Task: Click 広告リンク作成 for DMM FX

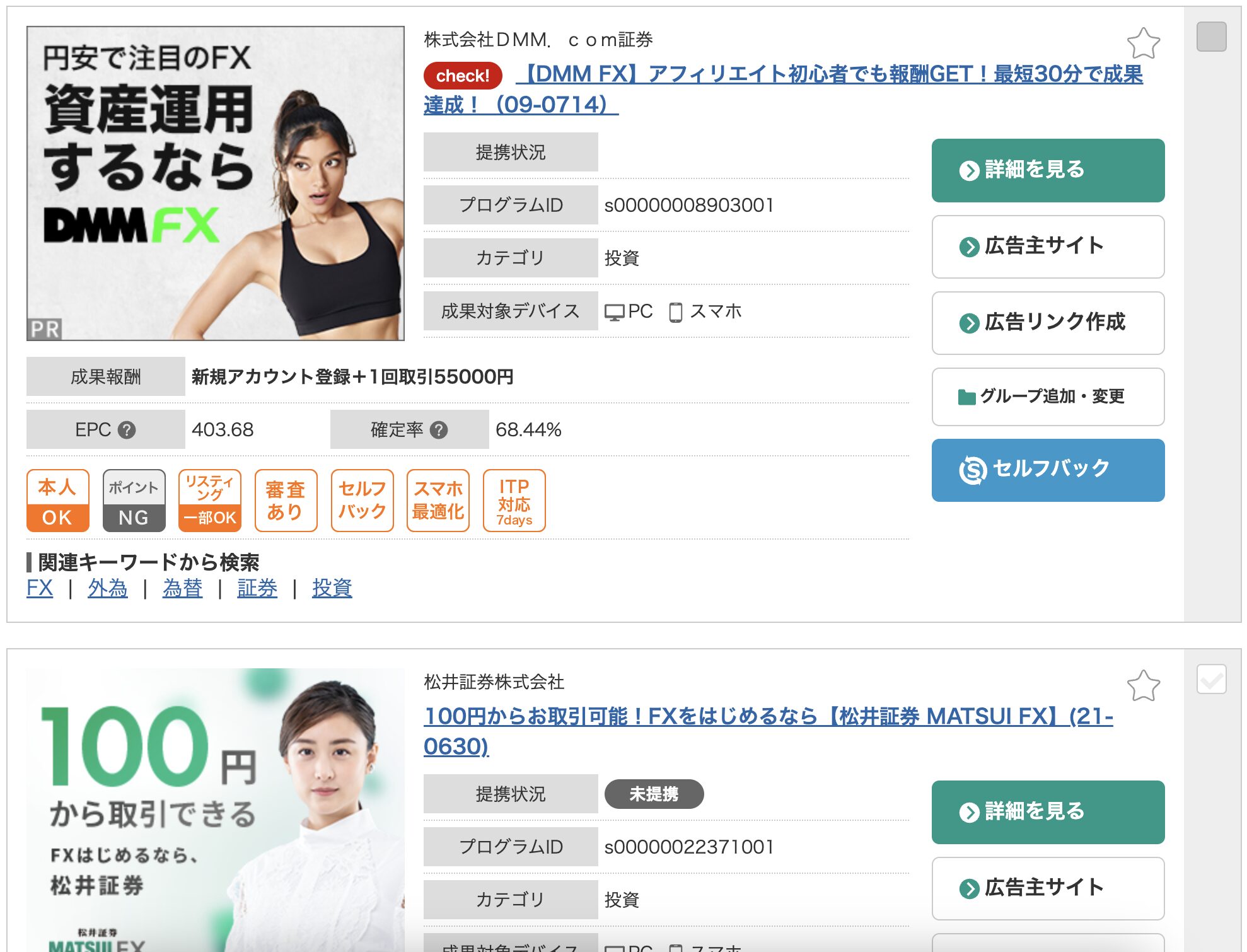Action: click(x=1048, y=323)
